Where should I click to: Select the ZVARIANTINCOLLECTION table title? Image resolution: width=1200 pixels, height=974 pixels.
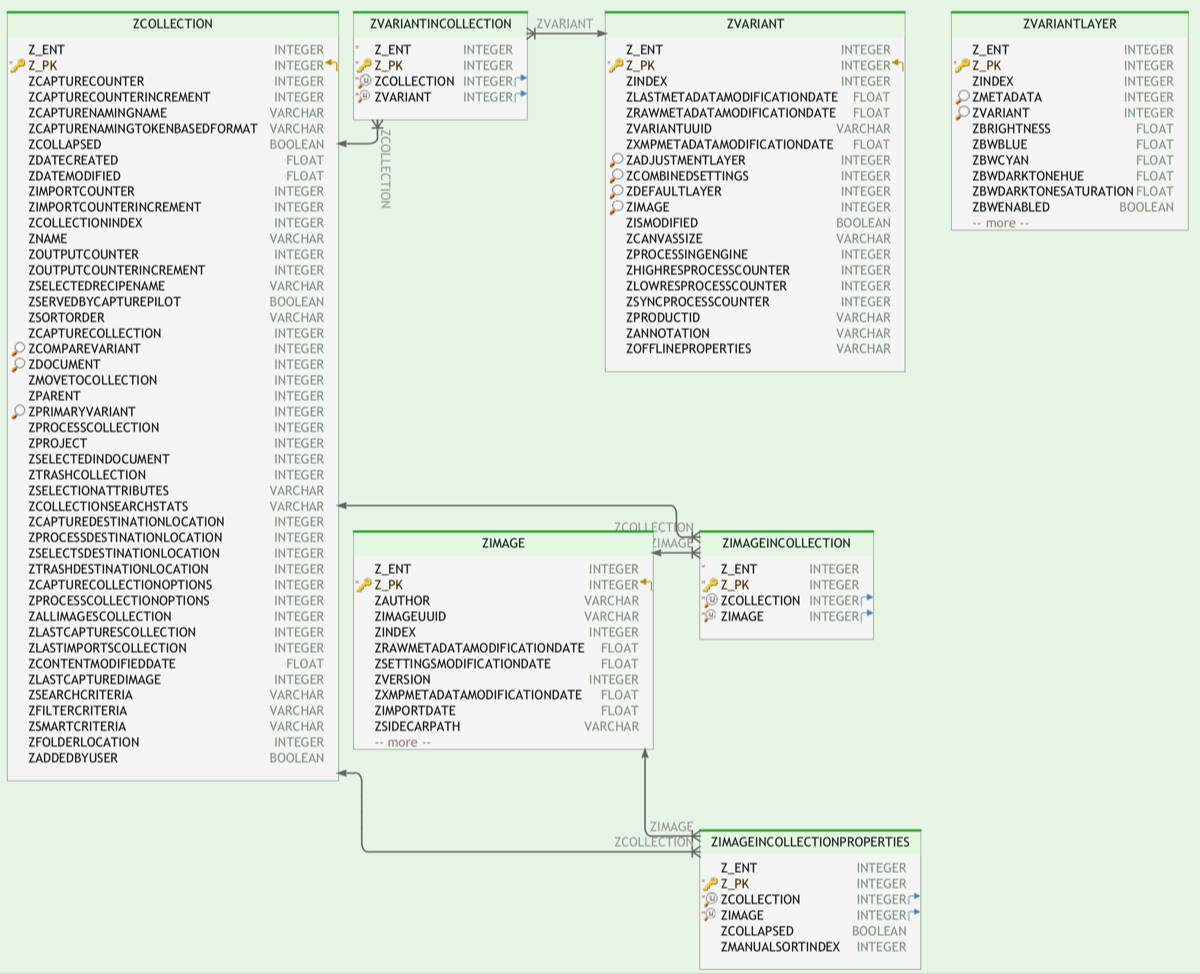coord(440,24)
